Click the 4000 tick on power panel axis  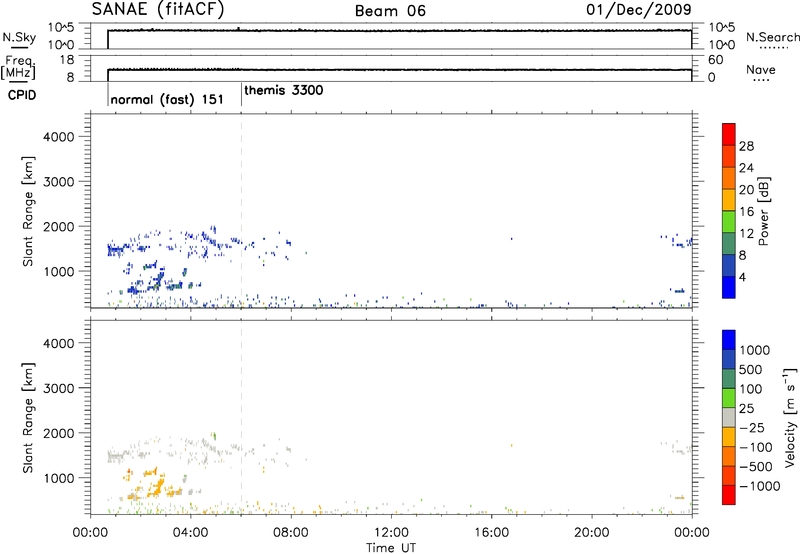59,137
